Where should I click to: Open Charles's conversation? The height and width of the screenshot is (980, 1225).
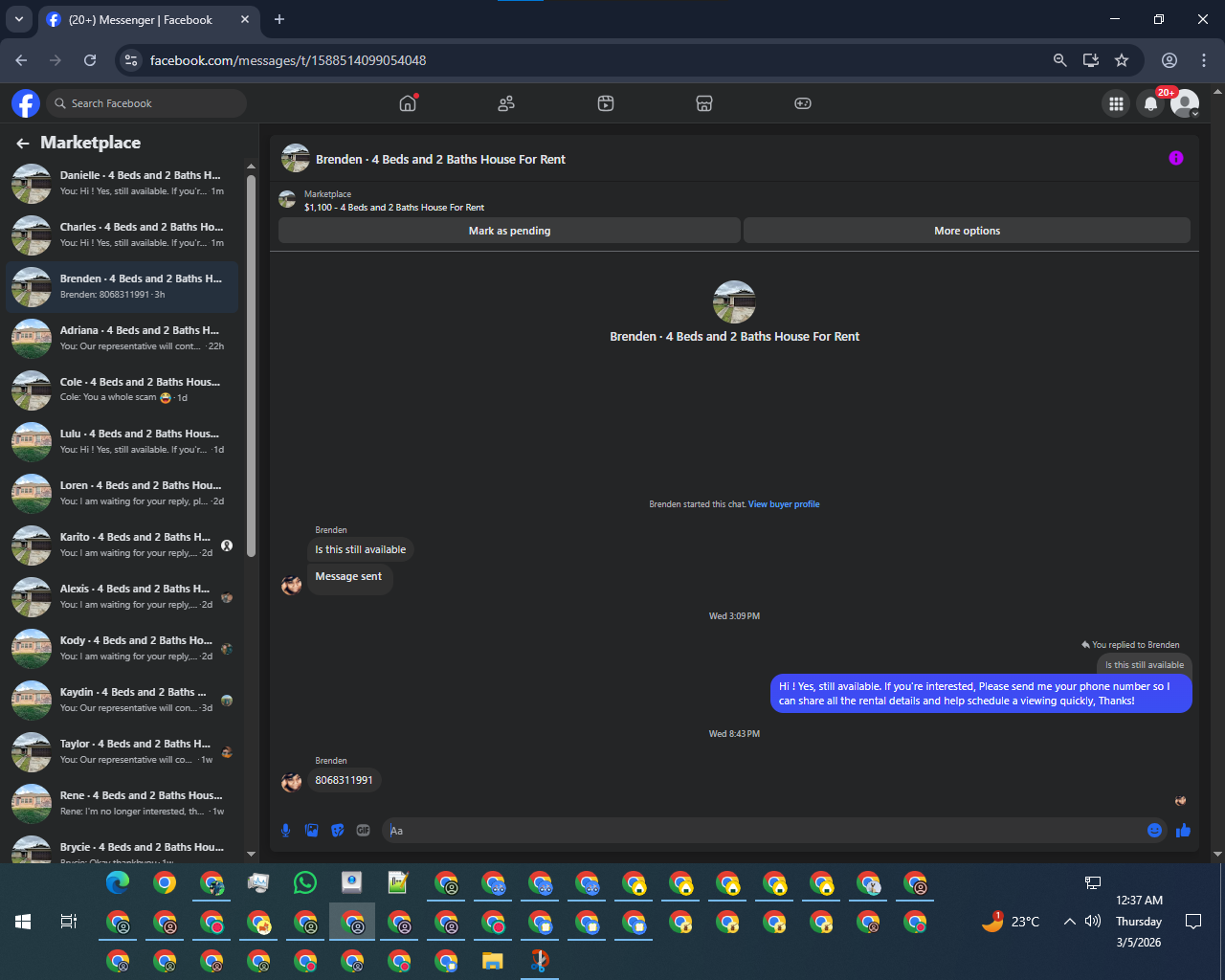(122, 234)
